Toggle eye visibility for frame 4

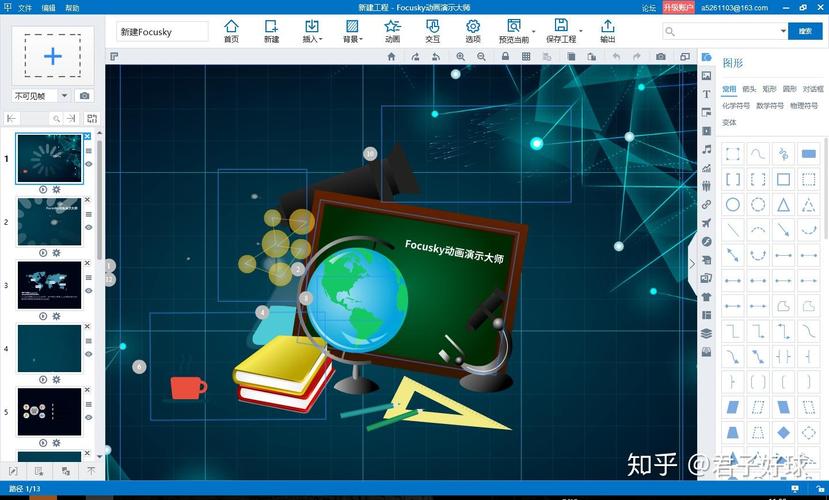point(89,354)
